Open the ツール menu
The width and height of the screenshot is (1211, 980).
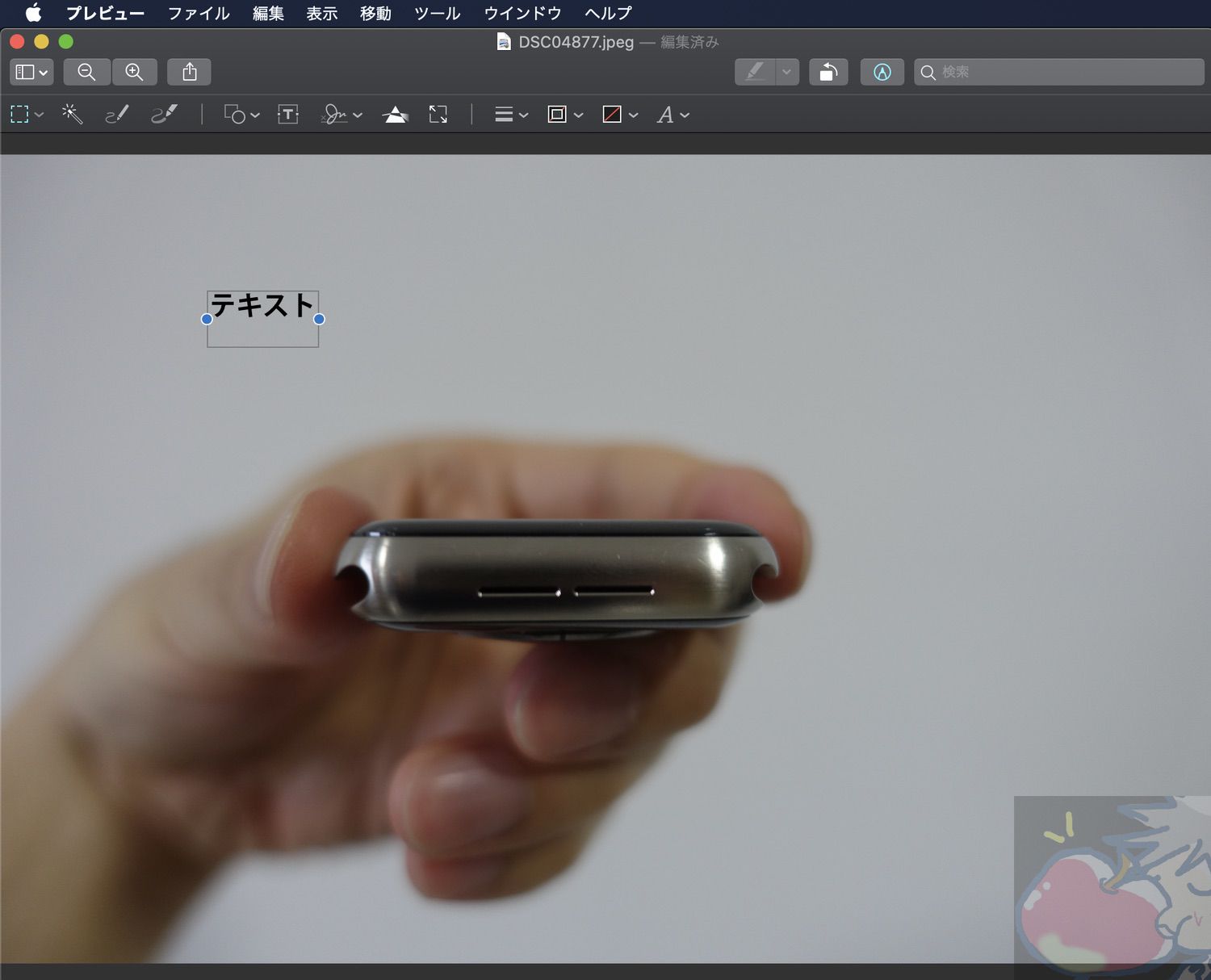pyautogui.click(x=437, y=13)
